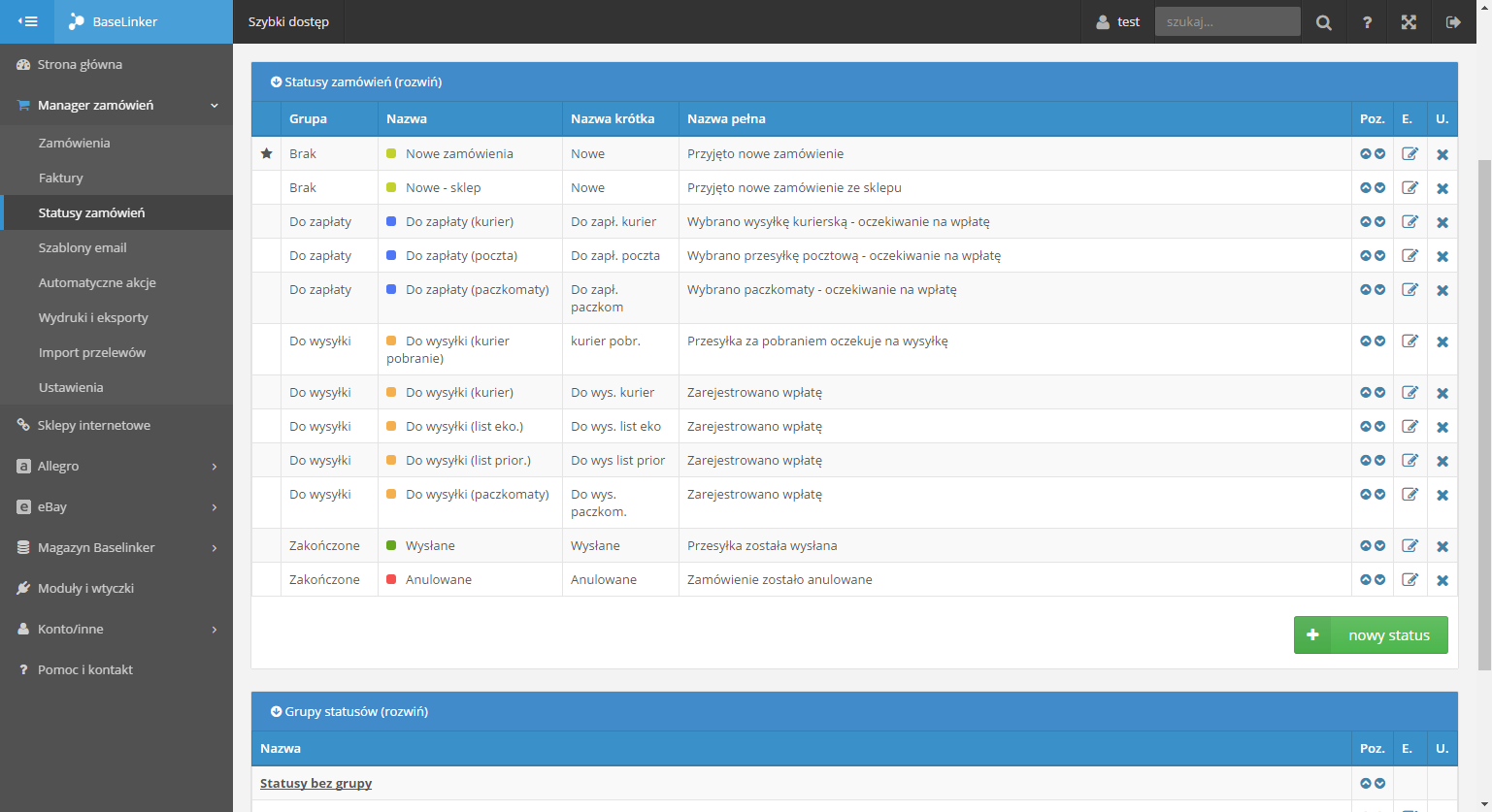This screenshot has height=812, width=1492.
Task: Open help via the question mark icon
Action: 1367,22
